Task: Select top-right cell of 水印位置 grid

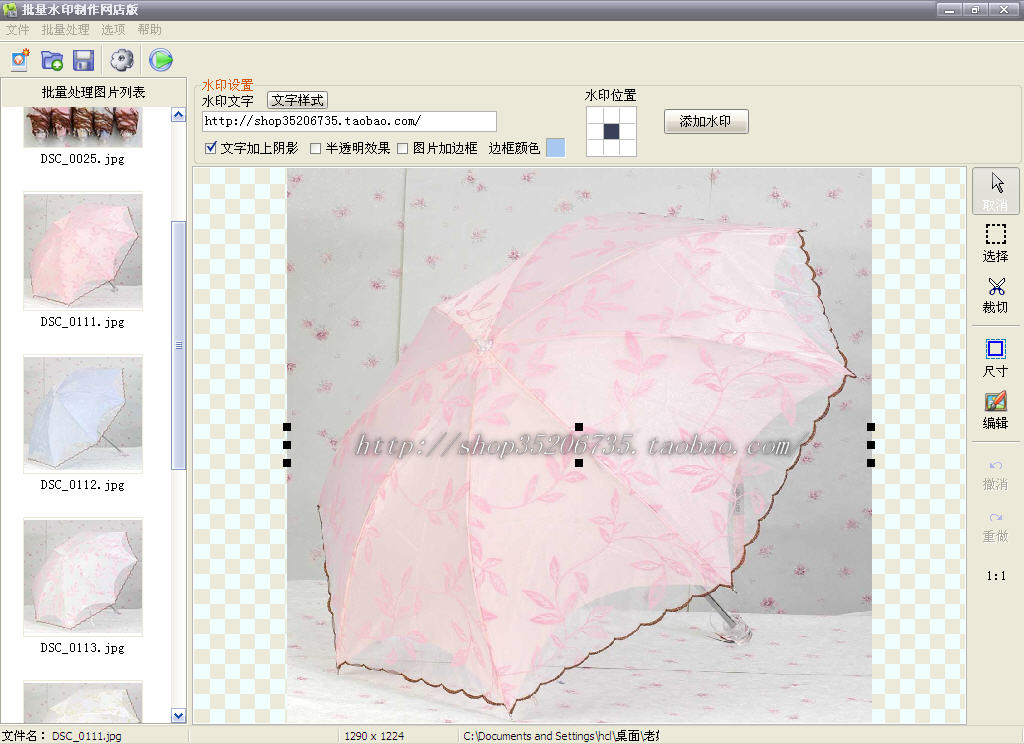Action: [x=628, y=115]
